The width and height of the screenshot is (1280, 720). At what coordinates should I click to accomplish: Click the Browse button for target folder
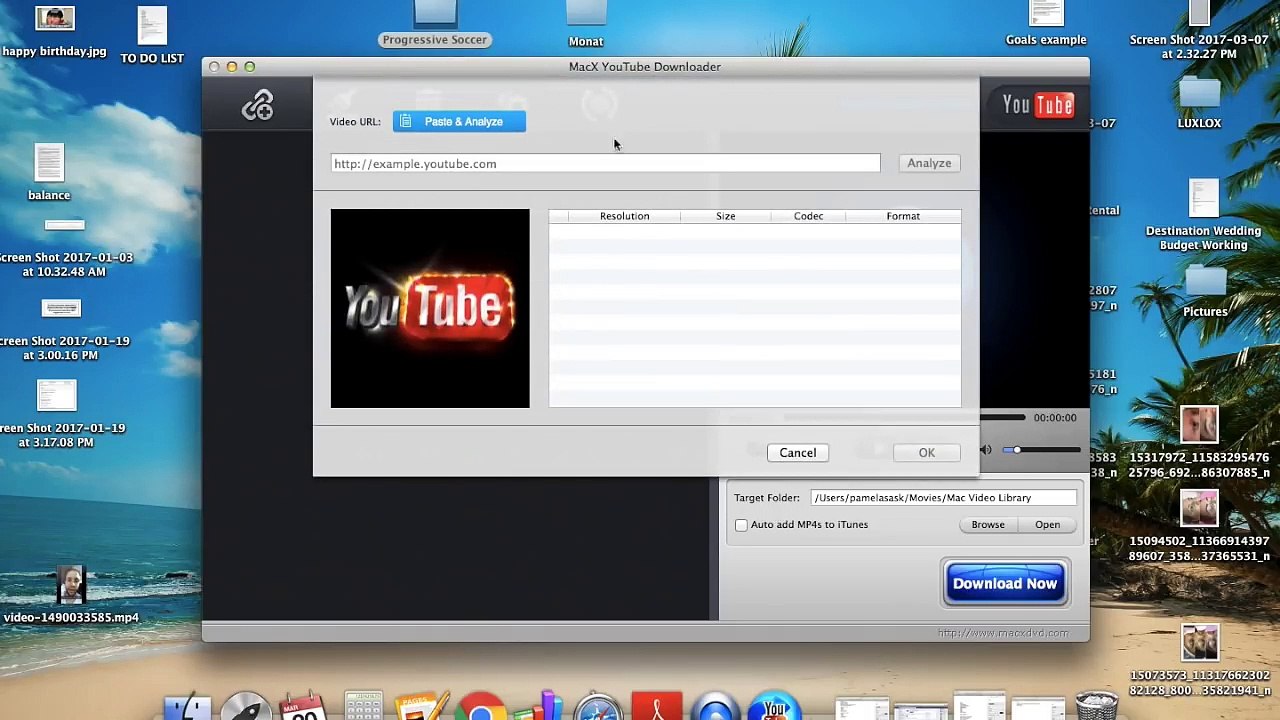click(988, 525)
